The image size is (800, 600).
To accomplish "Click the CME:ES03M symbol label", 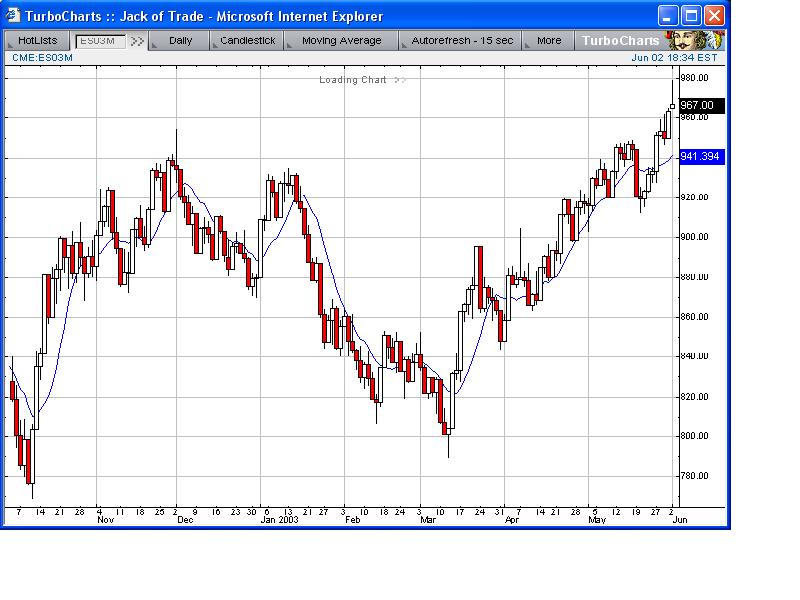I will [42, 58].
